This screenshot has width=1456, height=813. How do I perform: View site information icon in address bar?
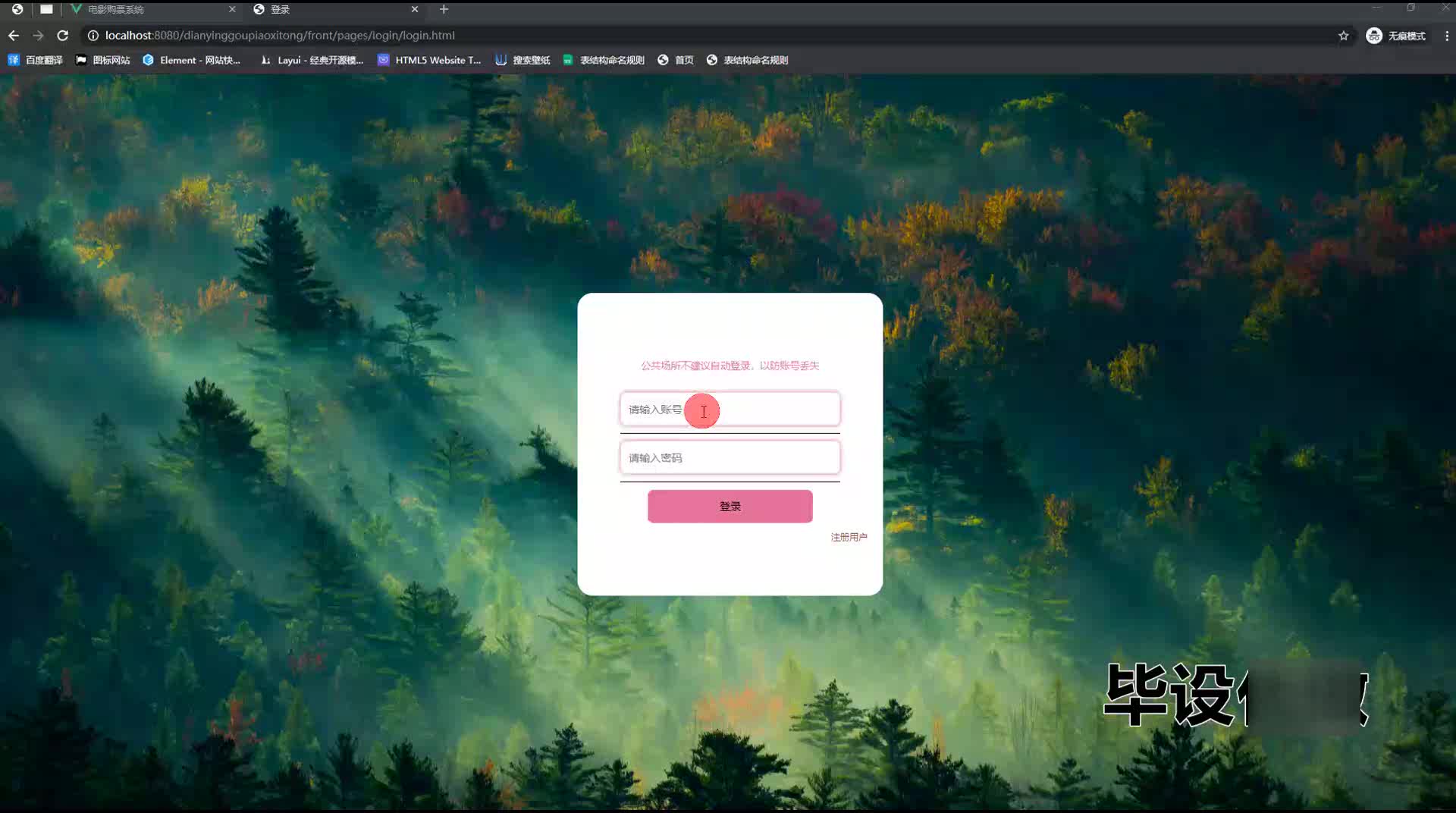pos(93,36)
